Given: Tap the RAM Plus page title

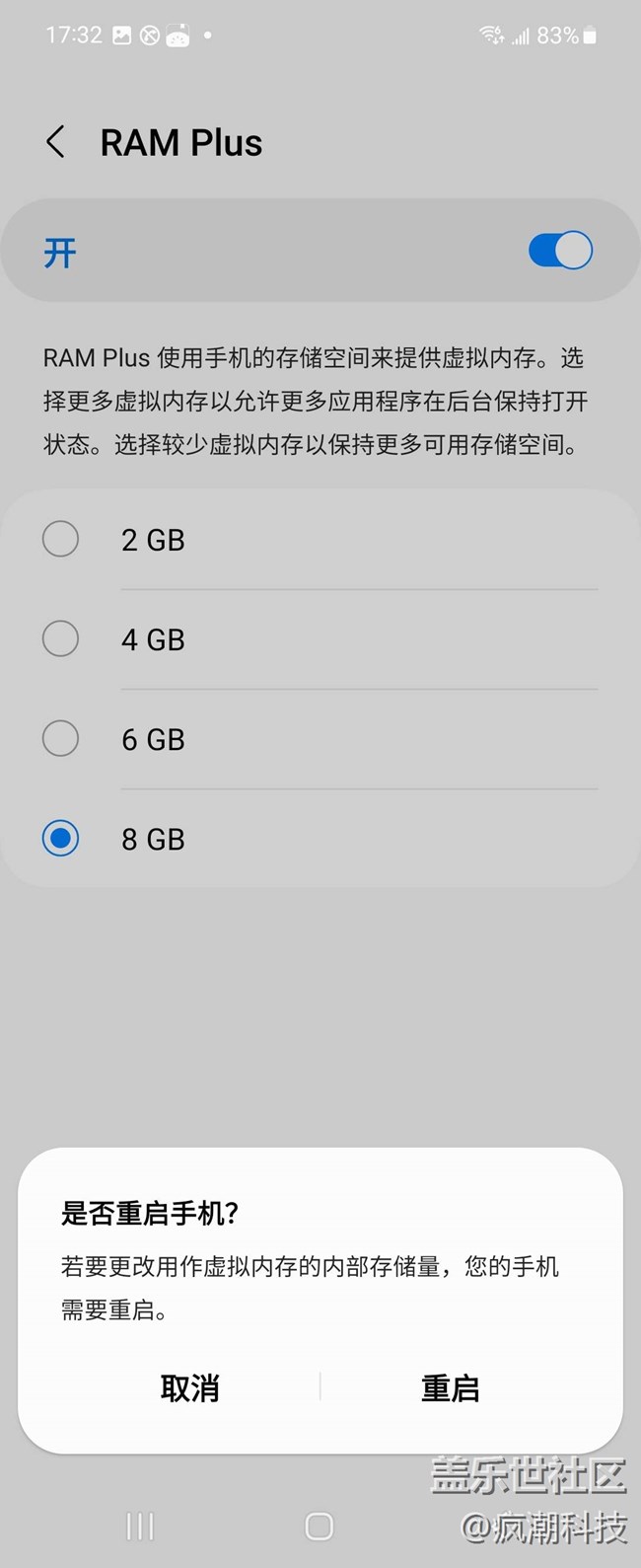Looking at the screenshot, I should coord(181,143).
